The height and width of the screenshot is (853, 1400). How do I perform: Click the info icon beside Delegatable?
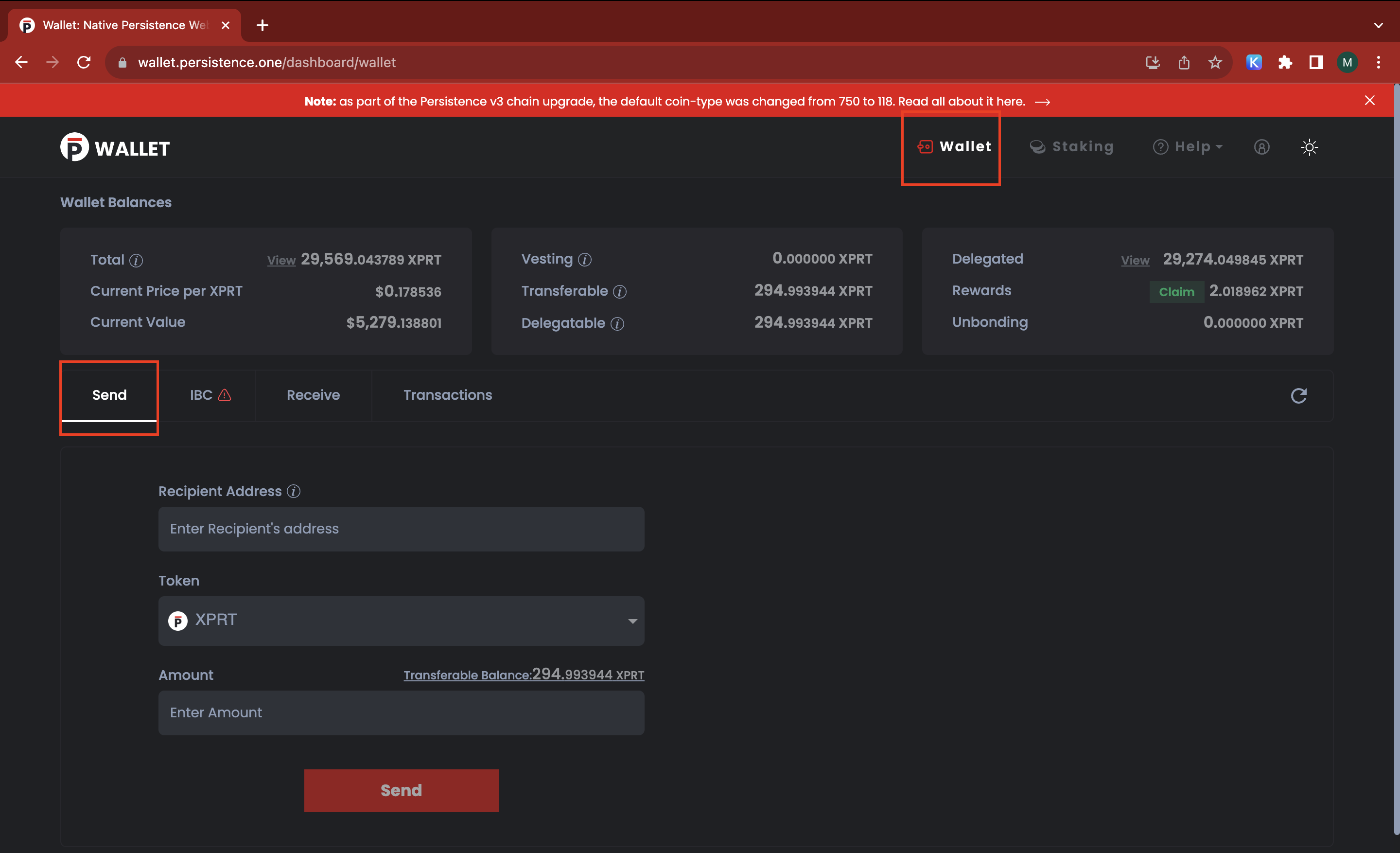(617, 323)
